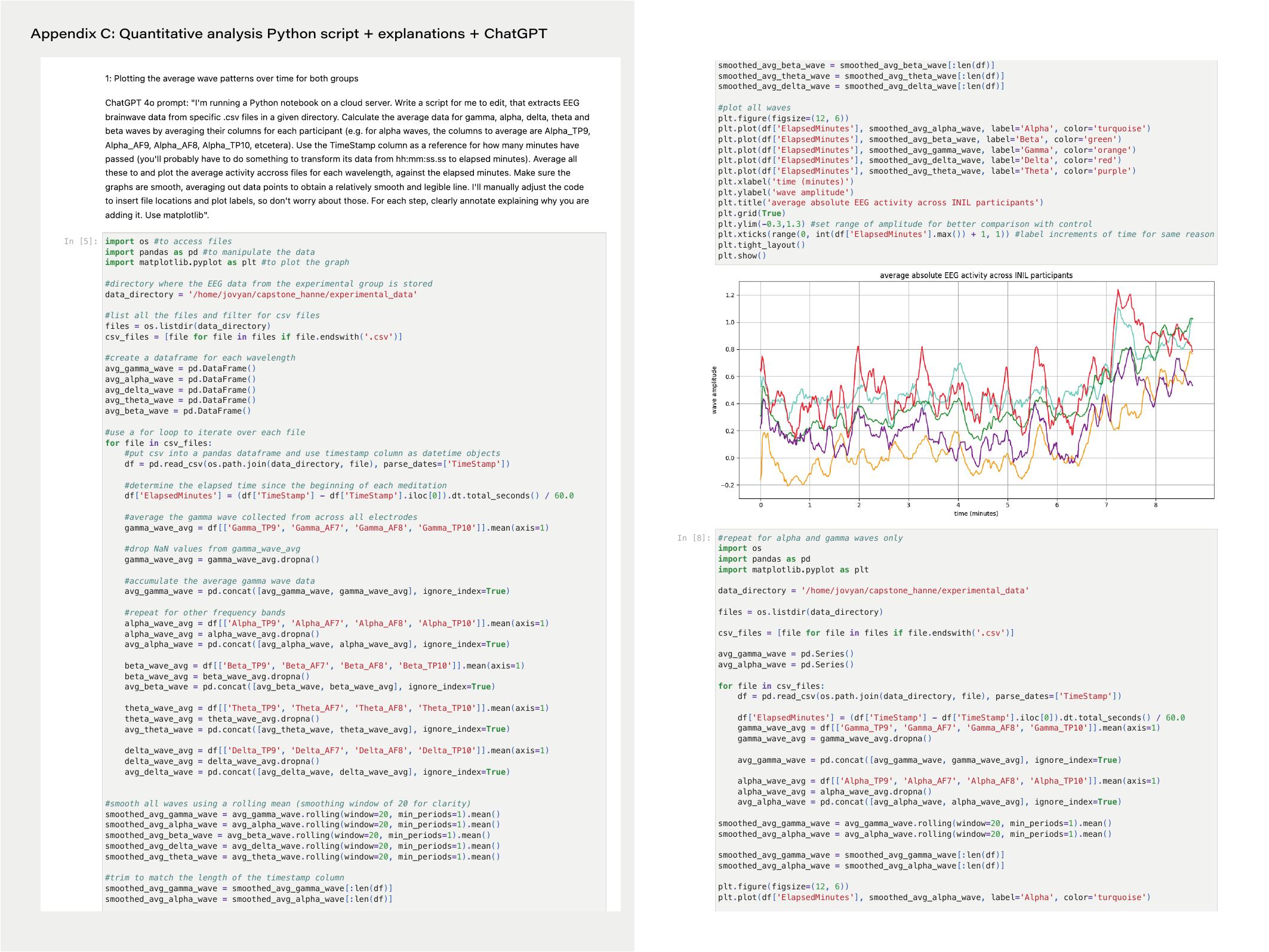This screenshot has width=1269, height=952.
Task: Click the chart title above the EEG plot
Action: (x=976, y=275)
